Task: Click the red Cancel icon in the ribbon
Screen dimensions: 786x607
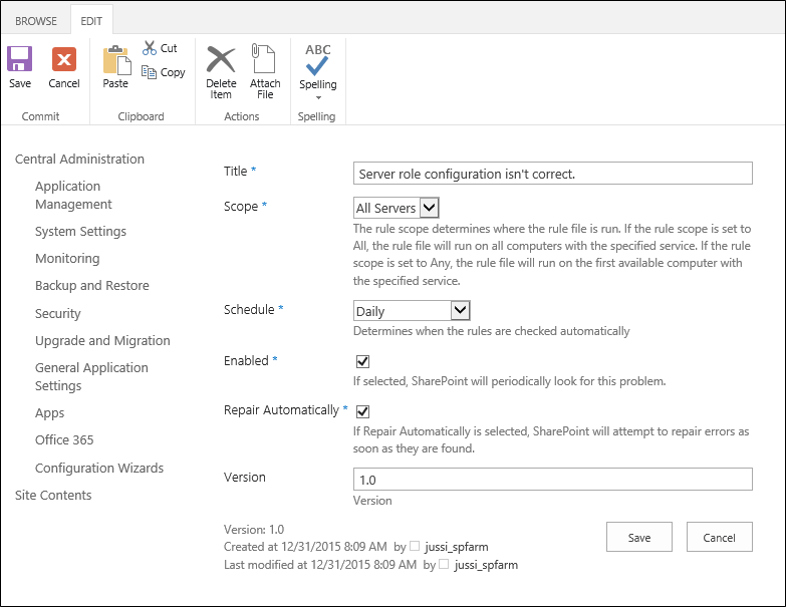Action: (64, 60)
